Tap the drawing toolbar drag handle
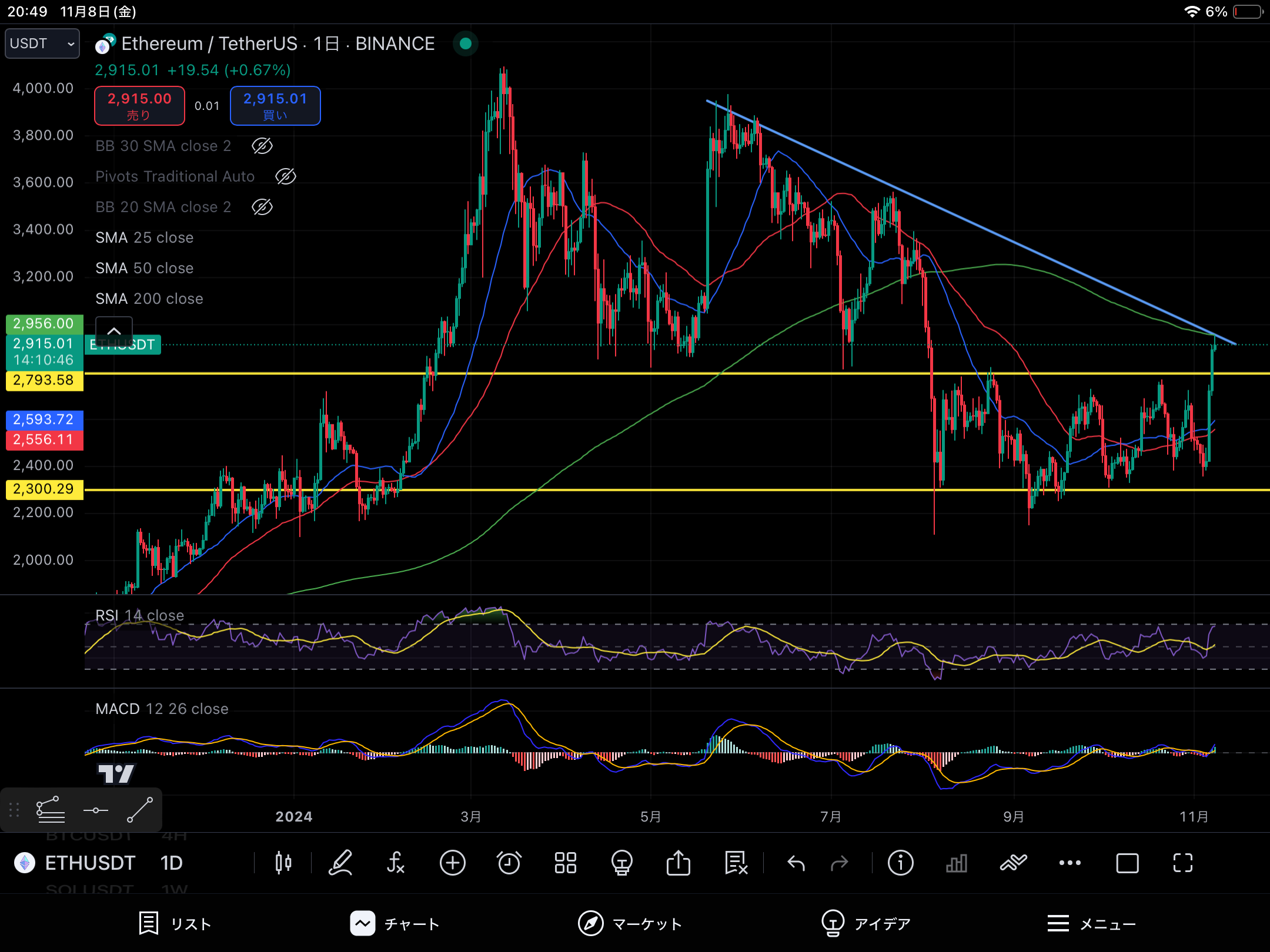 [x=15, y=810]
